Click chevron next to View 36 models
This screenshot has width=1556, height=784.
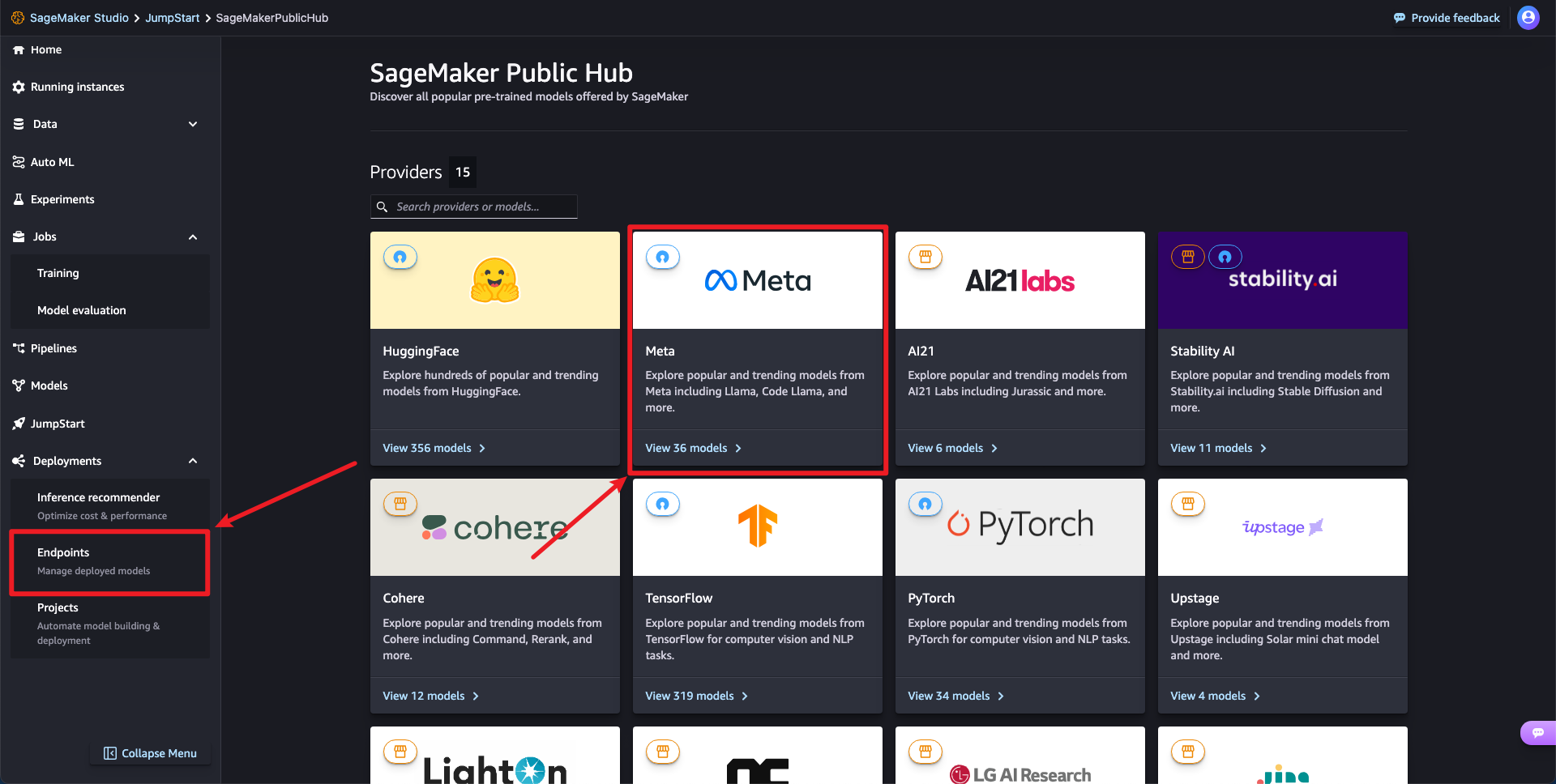(738, 449)
